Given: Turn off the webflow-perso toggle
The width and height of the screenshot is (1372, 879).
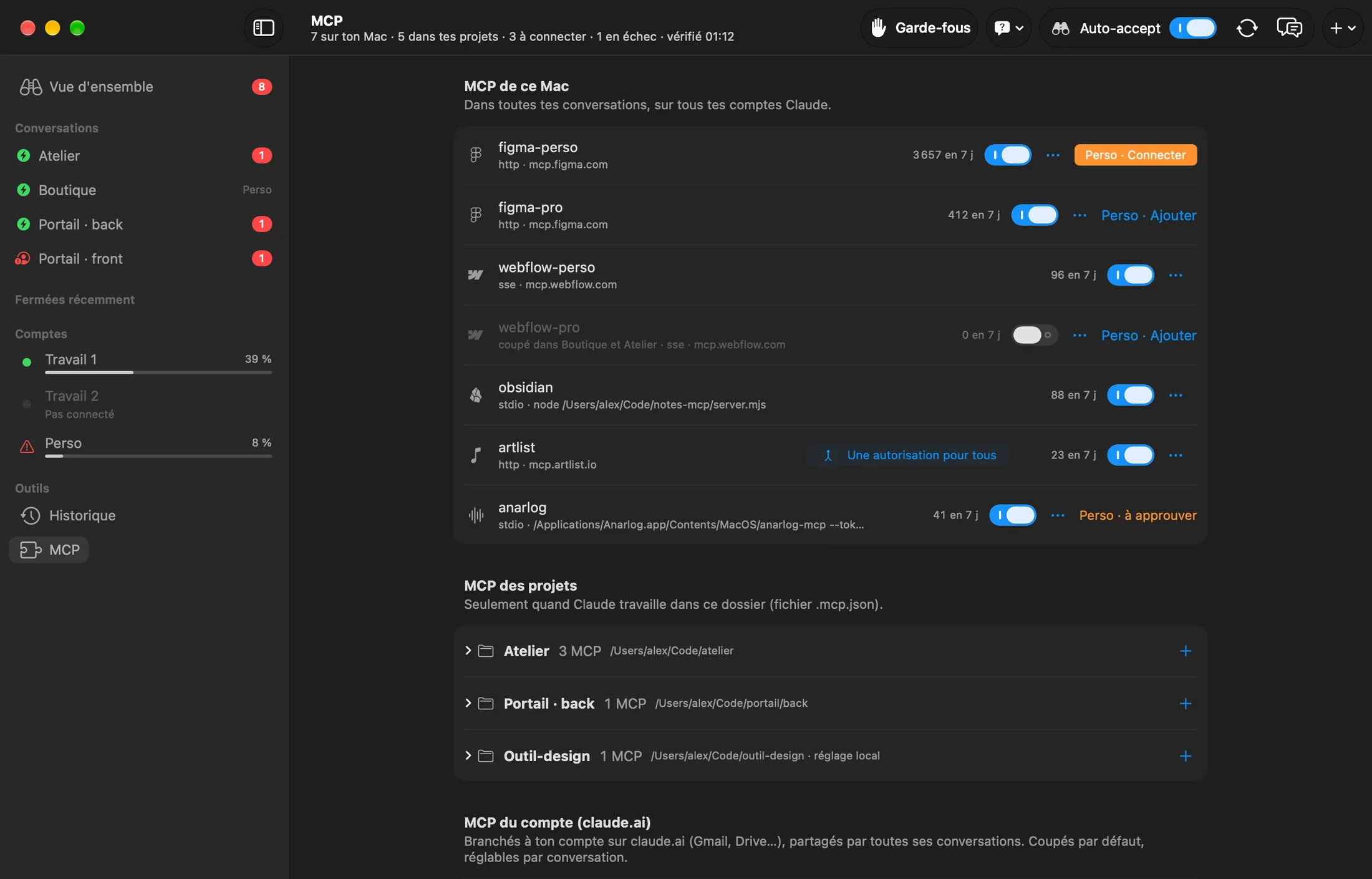Looking at the screenshot, I should (x=1130, y=274).
